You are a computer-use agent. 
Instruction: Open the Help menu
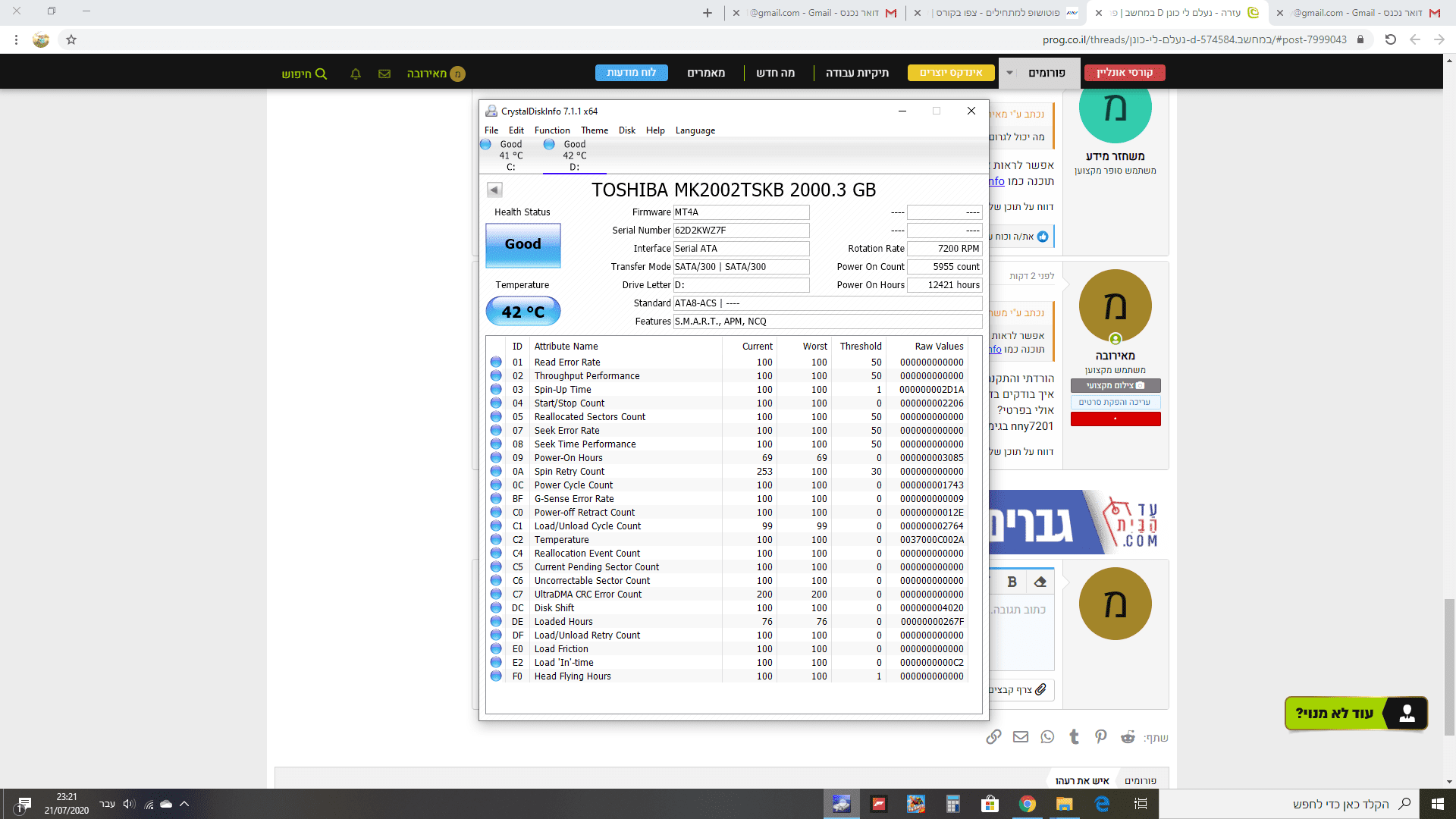click(x=655, y=130)
